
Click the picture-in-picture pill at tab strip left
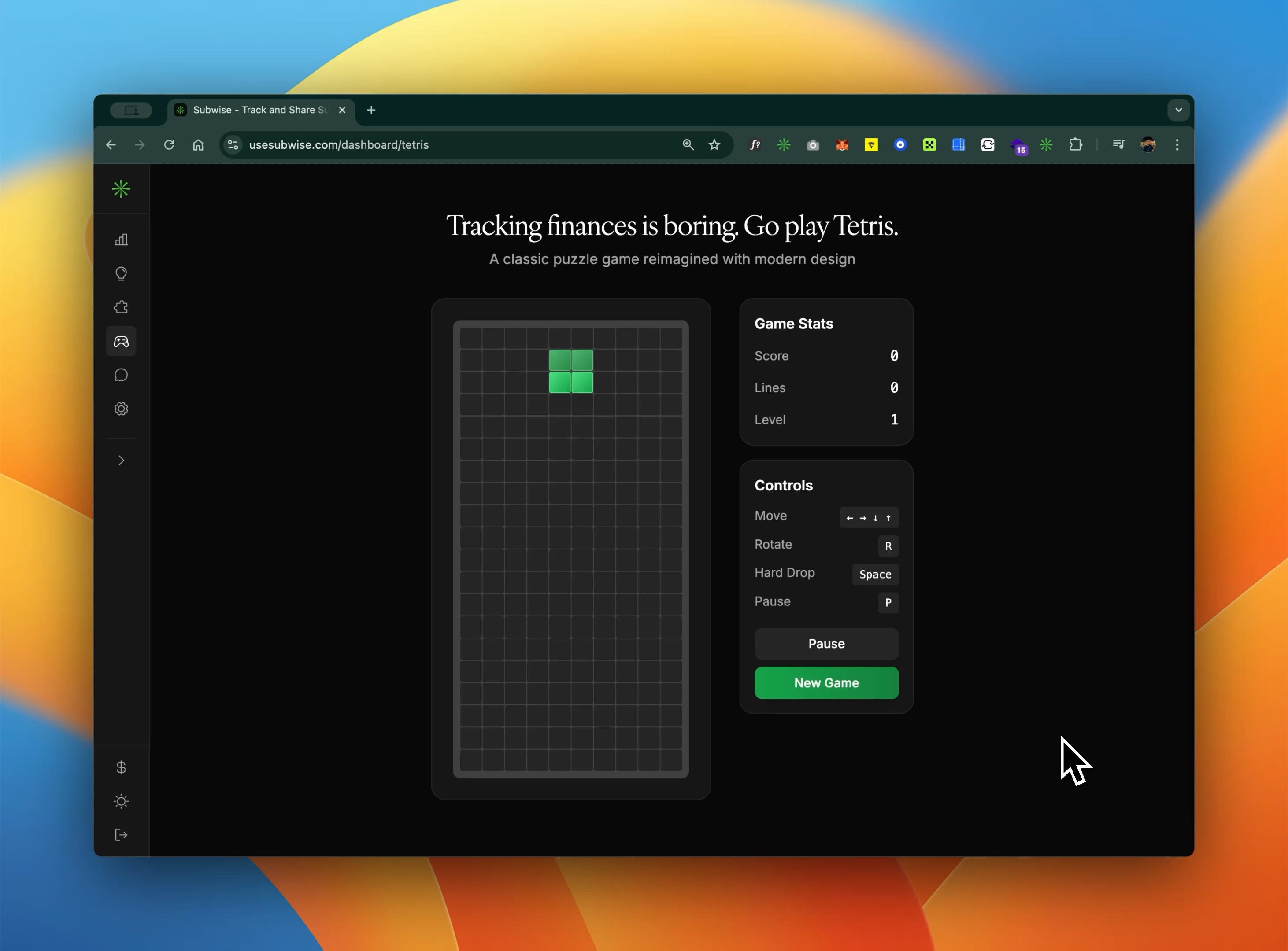(131, 110)
